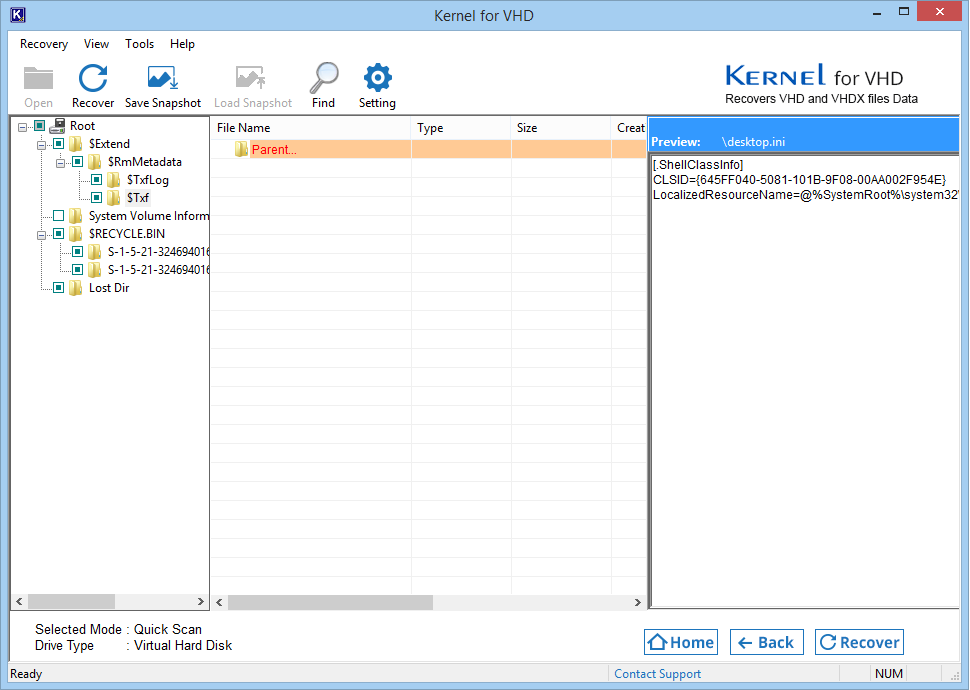Toggle second S-1-5-21 folder checkbox
Image resolution: width=970 pixels, height=690 pixels.
tap(77, 270)
